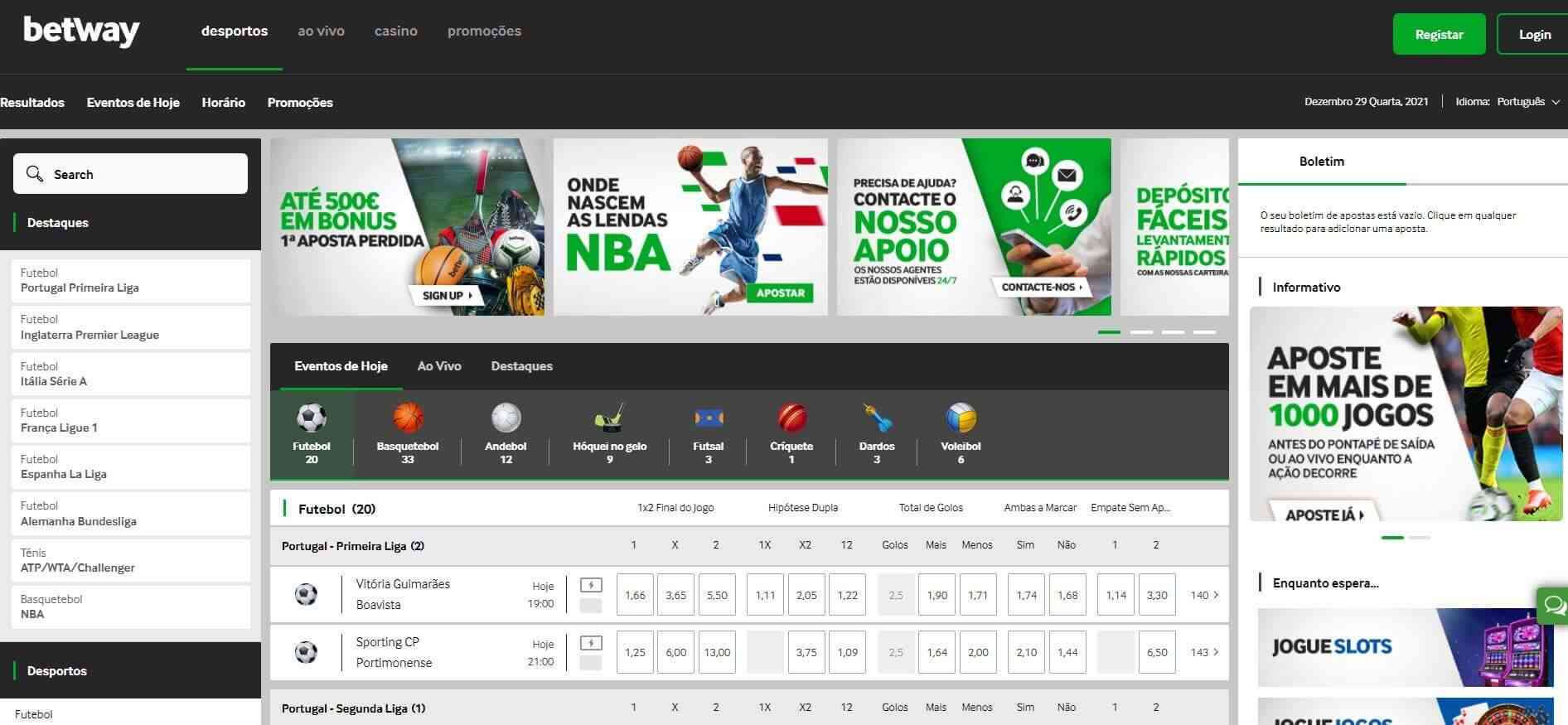Click SIGN UP on 500€ bonus banner
The image size is (1568, 725).
(x=446, y=295)
